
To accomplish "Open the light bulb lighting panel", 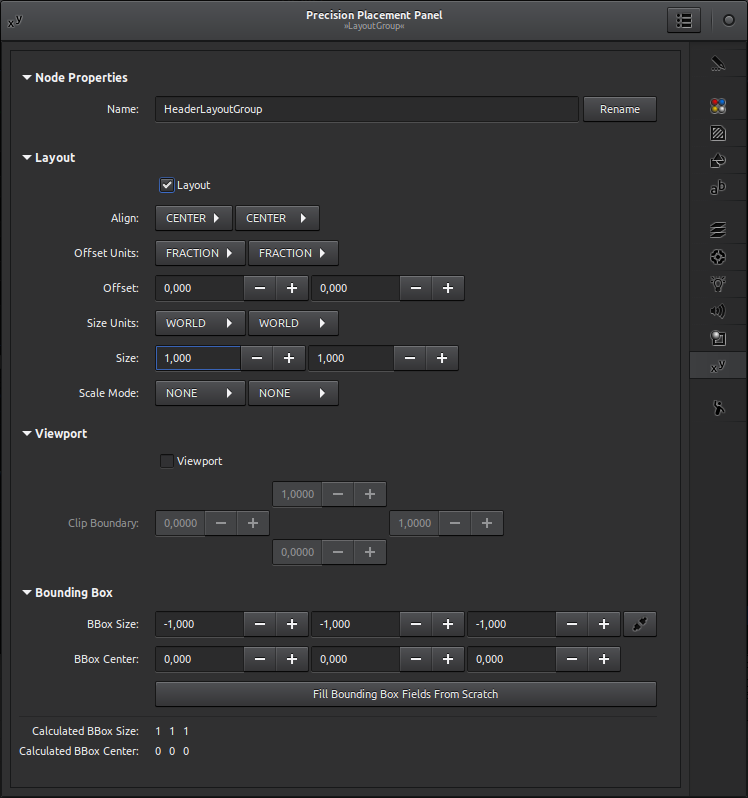I will (x=718, y=284).
